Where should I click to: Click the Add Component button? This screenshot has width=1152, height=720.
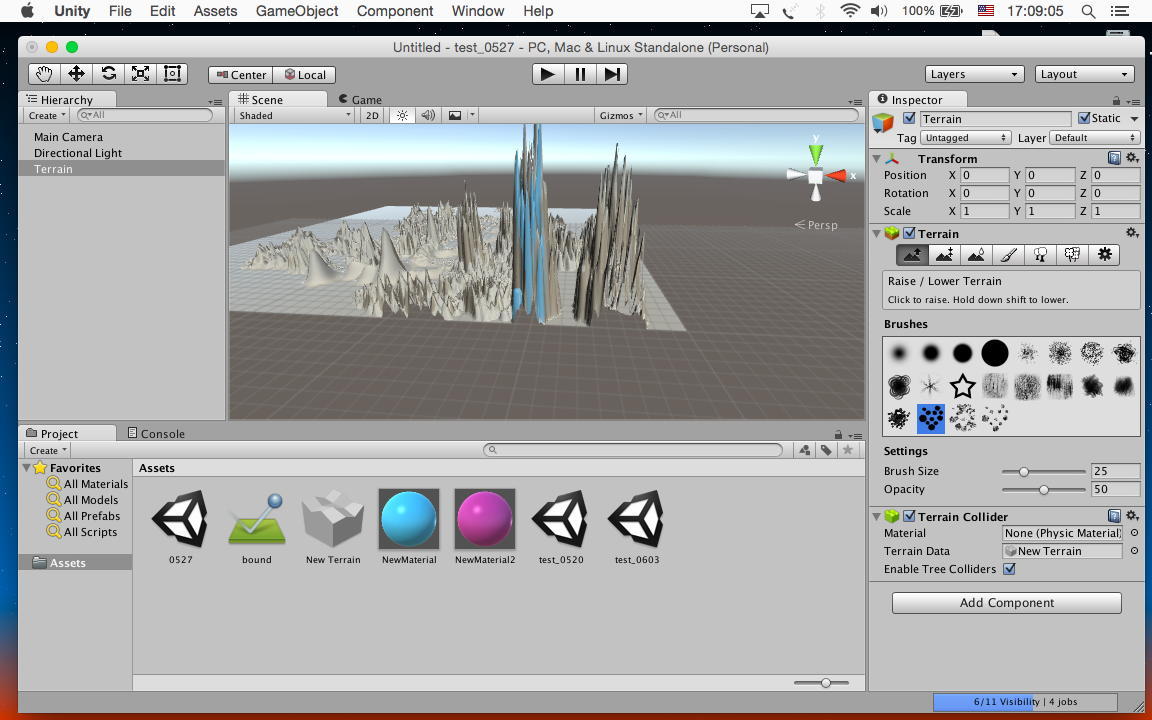click(1006, 603)
